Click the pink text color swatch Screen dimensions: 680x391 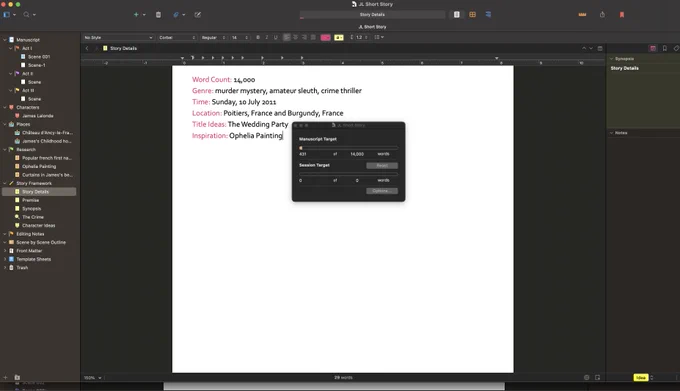326,38
